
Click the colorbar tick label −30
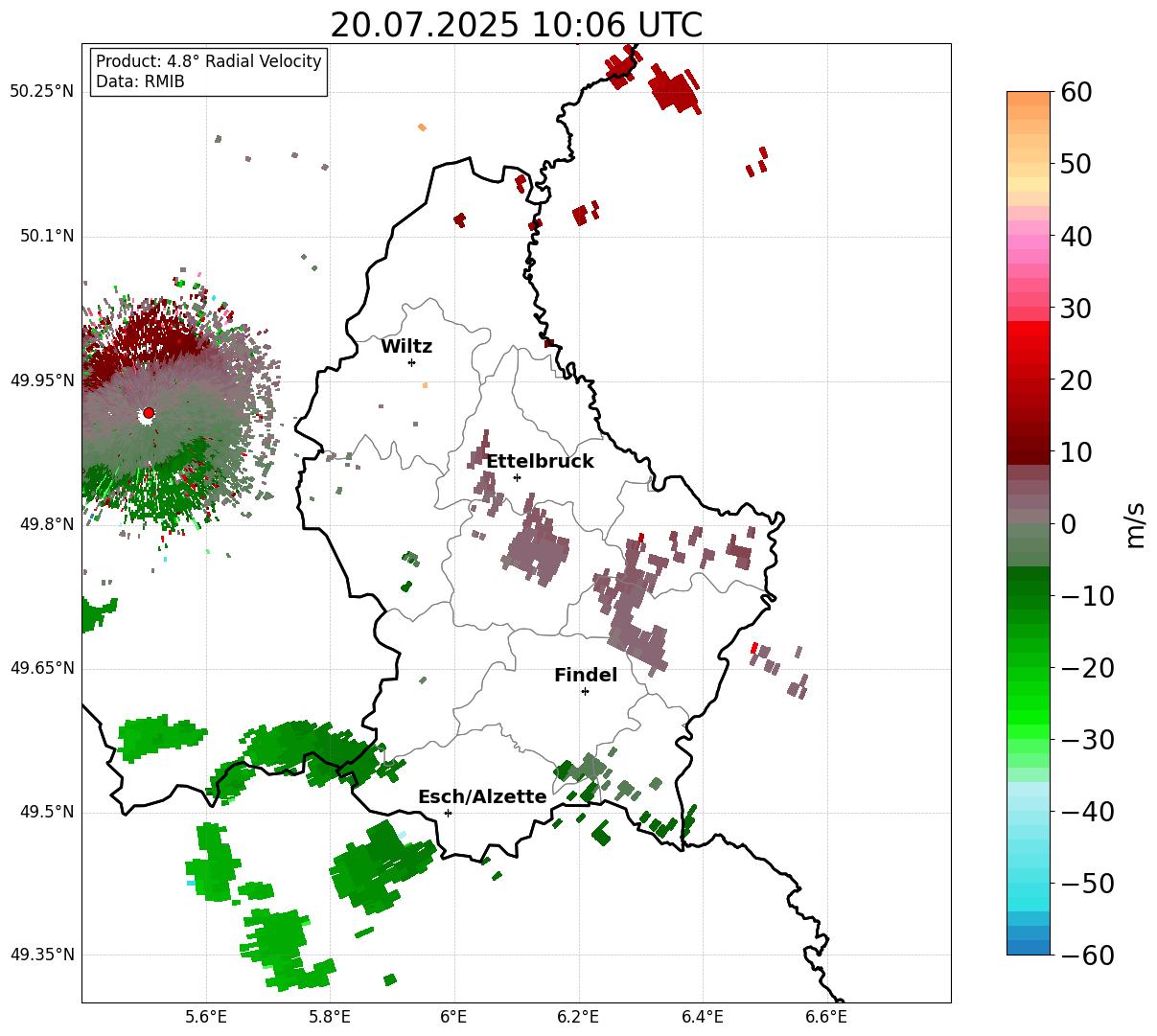[x=1087, y=740]
